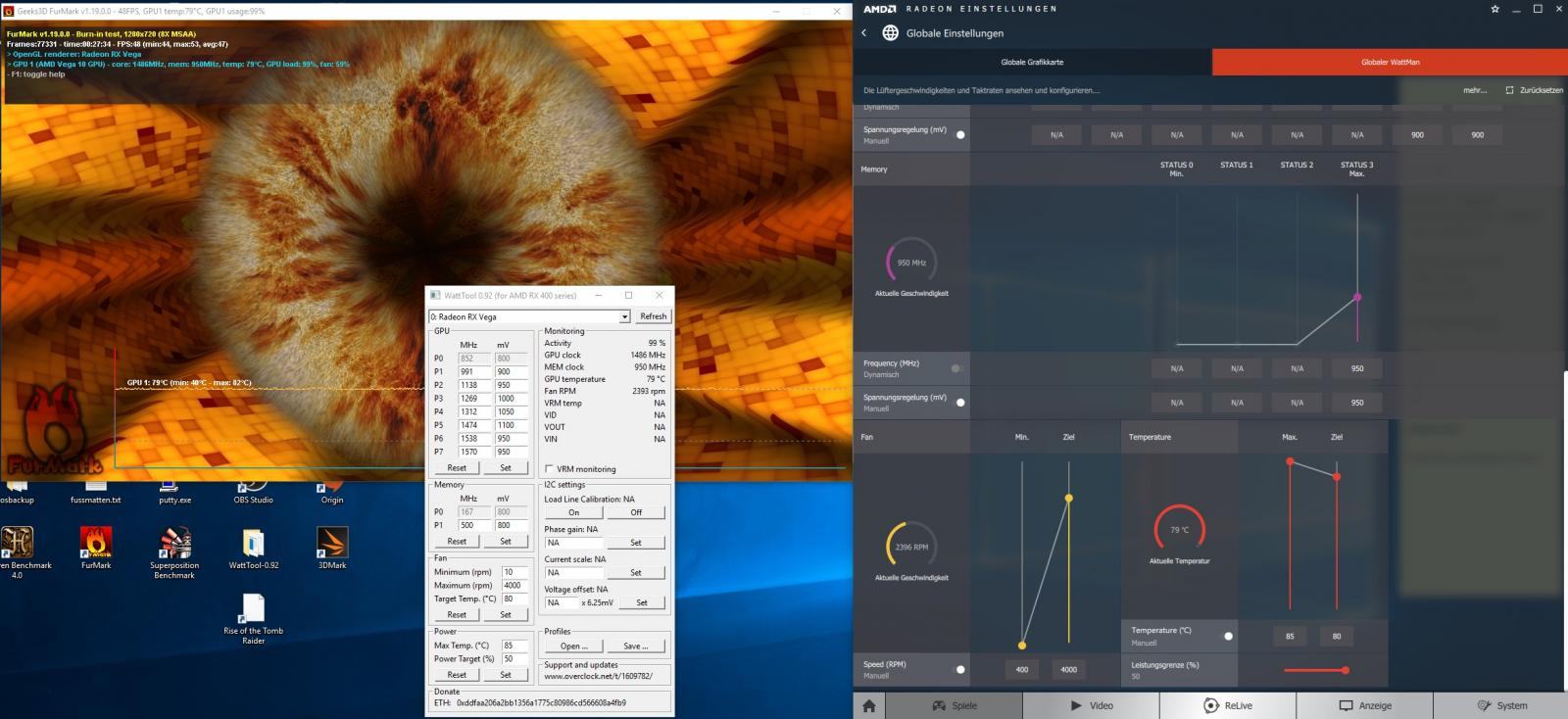
Task: Open GPU selector dropdown showing Radeon RX Vega
Action: (x=529, y=316)
